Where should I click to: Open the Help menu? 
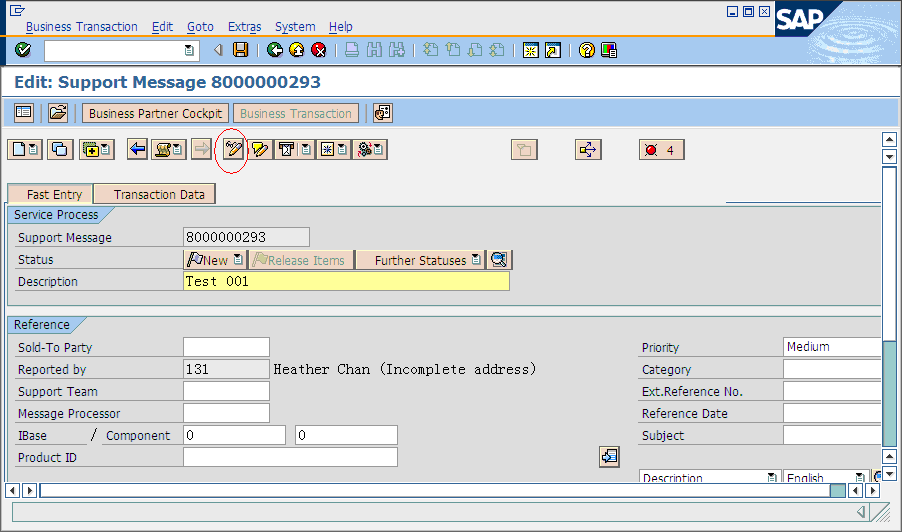coord(341,26)
